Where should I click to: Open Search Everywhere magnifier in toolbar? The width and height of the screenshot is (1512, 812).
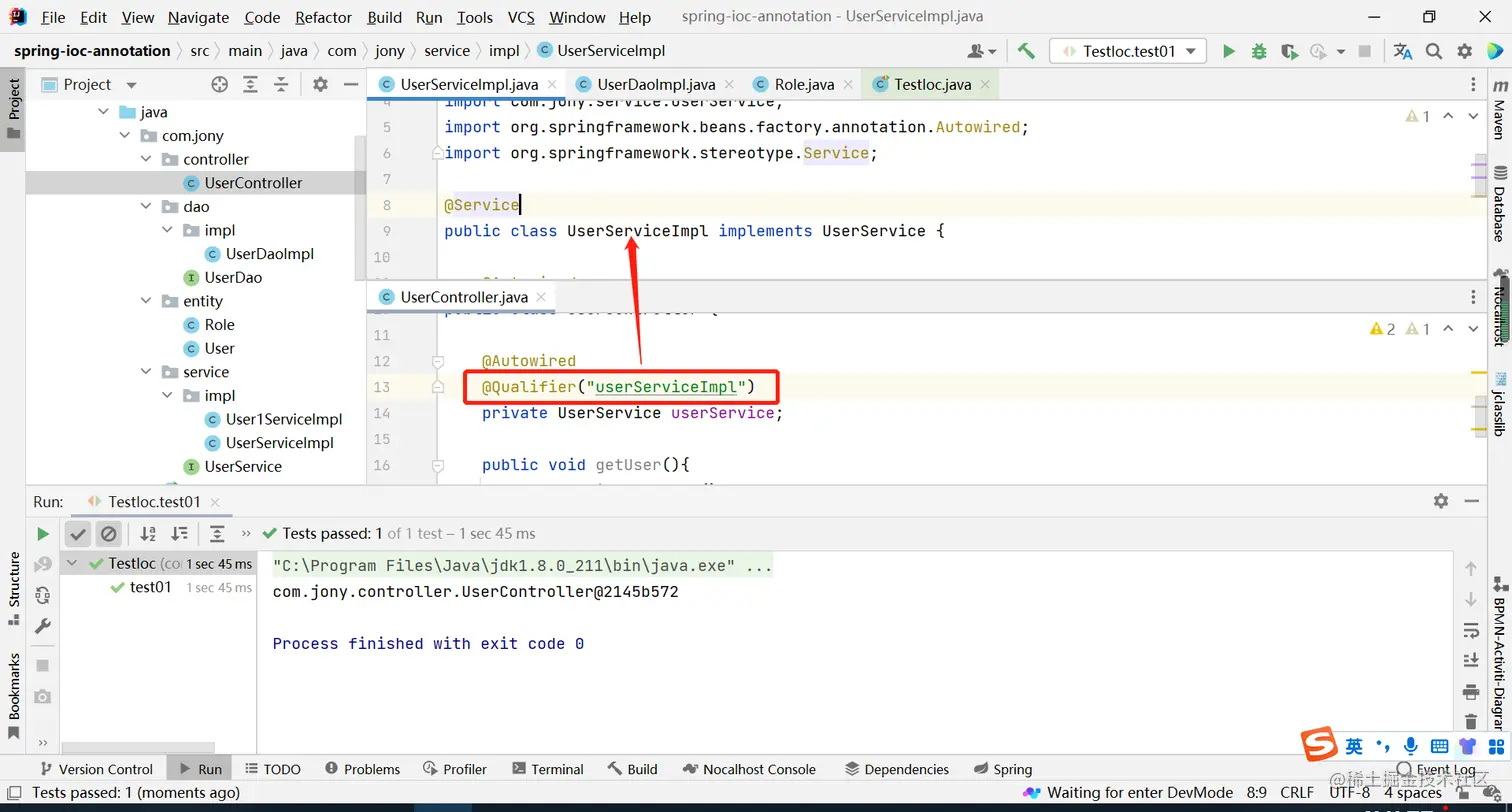click(1434, 51)
